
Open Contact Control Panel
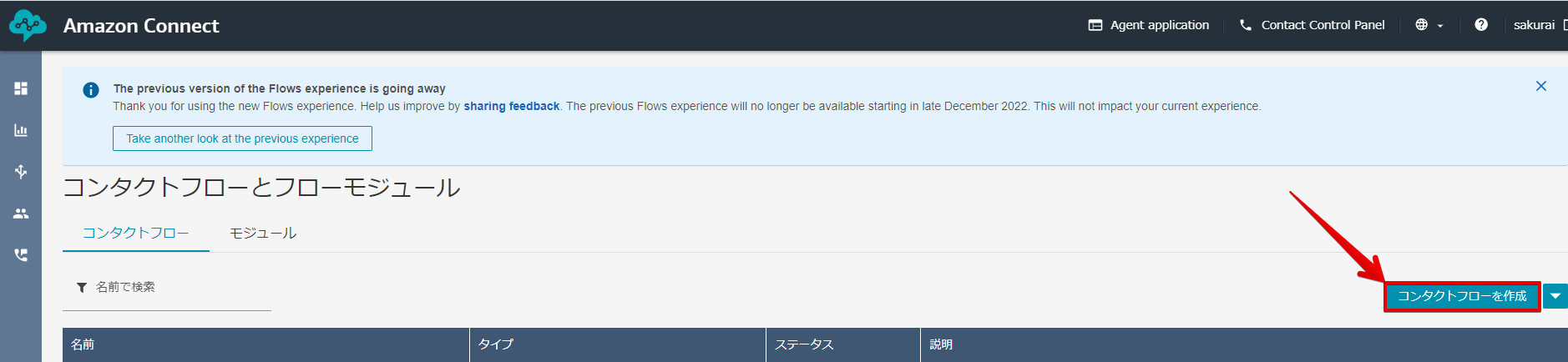point(1312,25)
